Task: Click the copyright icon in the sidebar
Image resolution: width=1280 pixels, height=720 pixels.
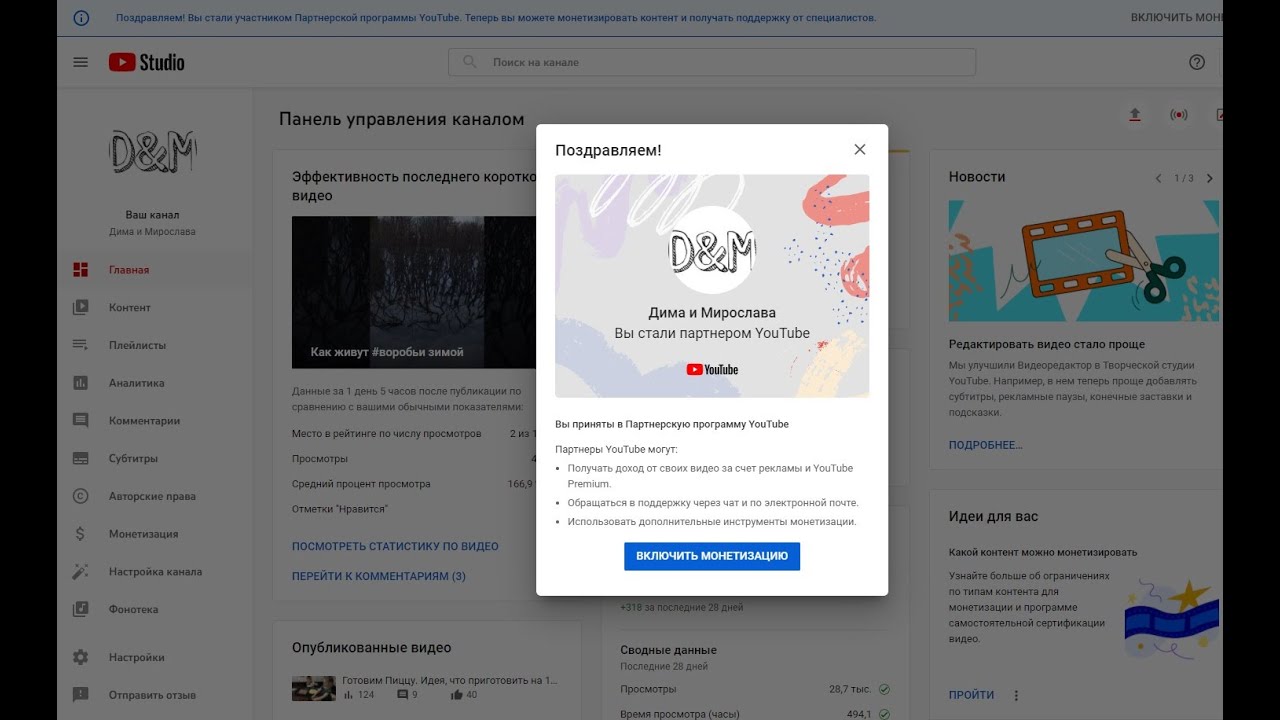Action: [81, 496]
